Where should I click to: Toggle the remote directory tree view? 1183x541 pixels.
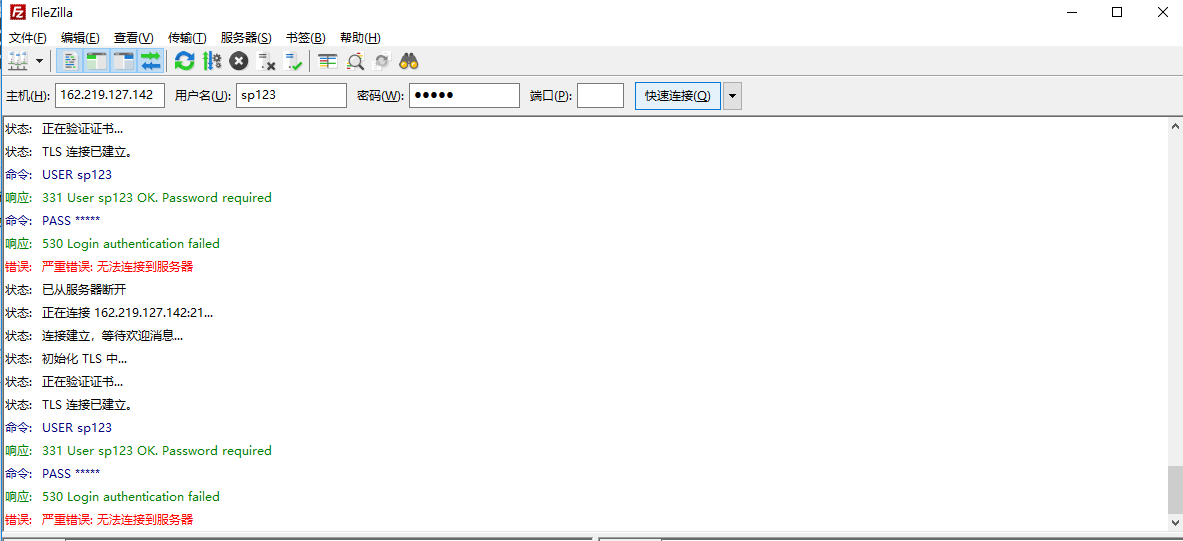tap(124, 62)
